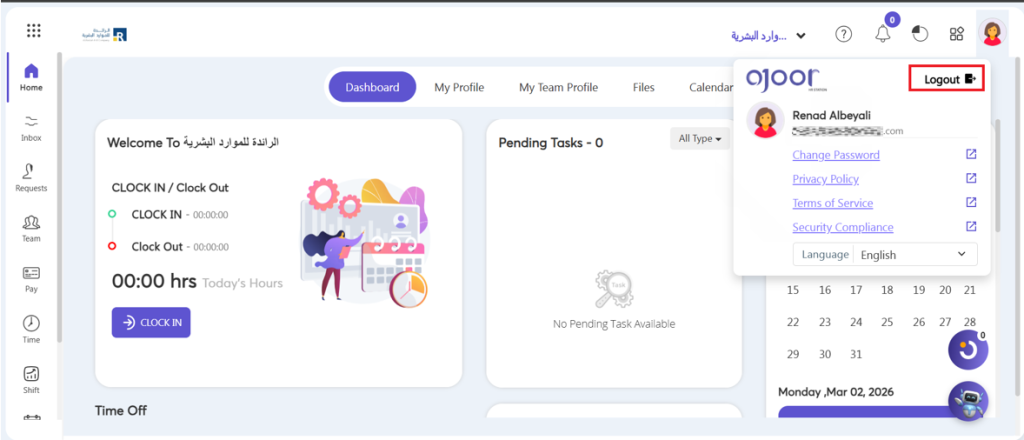Open the Change Password link
Viewport: 1024px width, 440px height.
tap(835, 155)
